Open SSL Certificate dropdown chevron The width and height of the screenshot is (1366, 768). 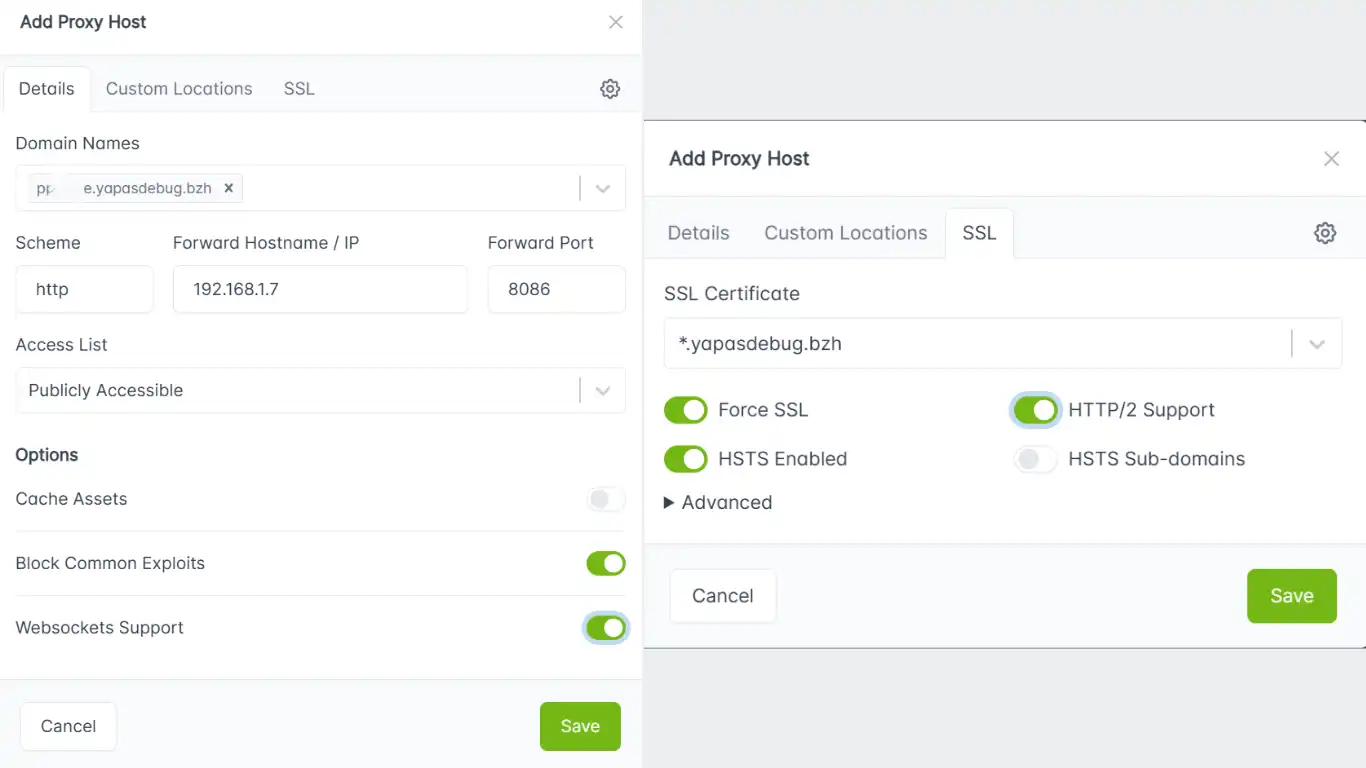pos(1317,344)
